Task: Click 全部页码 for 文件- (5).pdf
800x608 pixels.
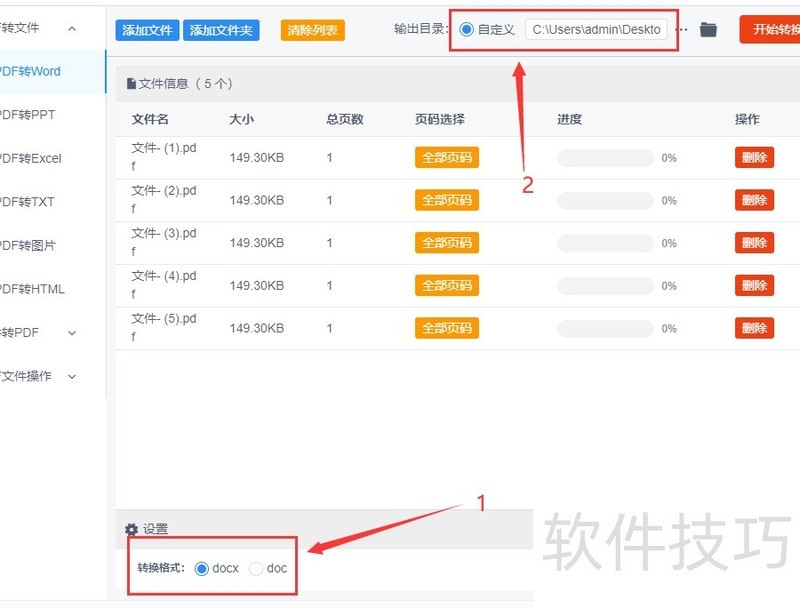Action: 447,328
